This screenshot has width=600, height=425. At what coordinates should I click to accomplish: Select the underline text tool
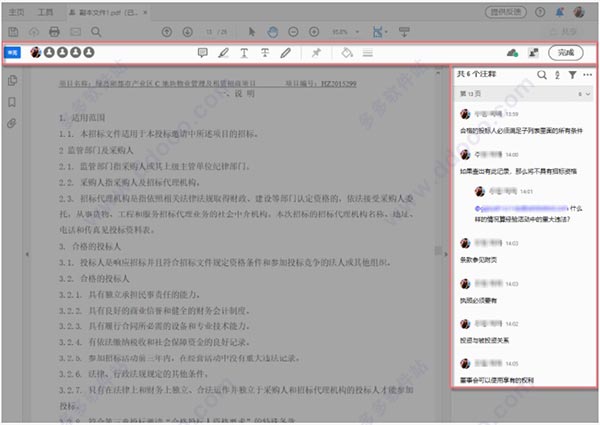click(244, 53)
